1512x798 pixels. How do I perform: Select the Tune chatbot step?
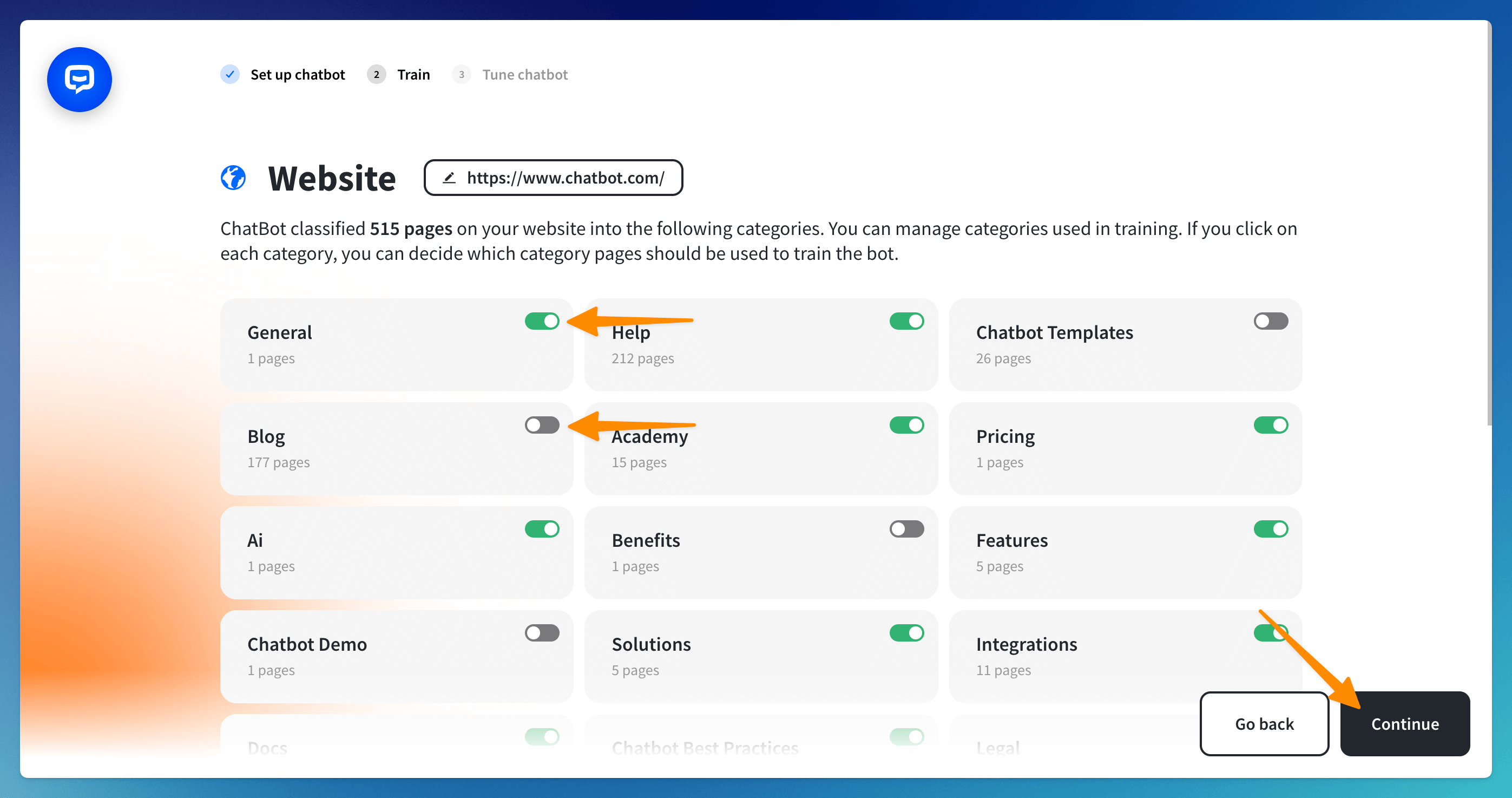coord(525,75)
